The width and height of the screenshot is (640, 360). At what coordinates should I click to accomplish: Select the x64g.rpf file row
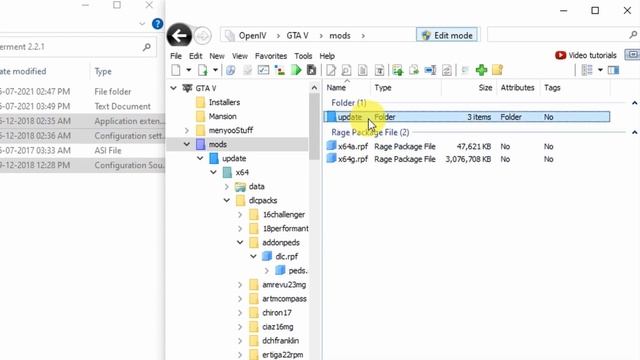point(467,159)
